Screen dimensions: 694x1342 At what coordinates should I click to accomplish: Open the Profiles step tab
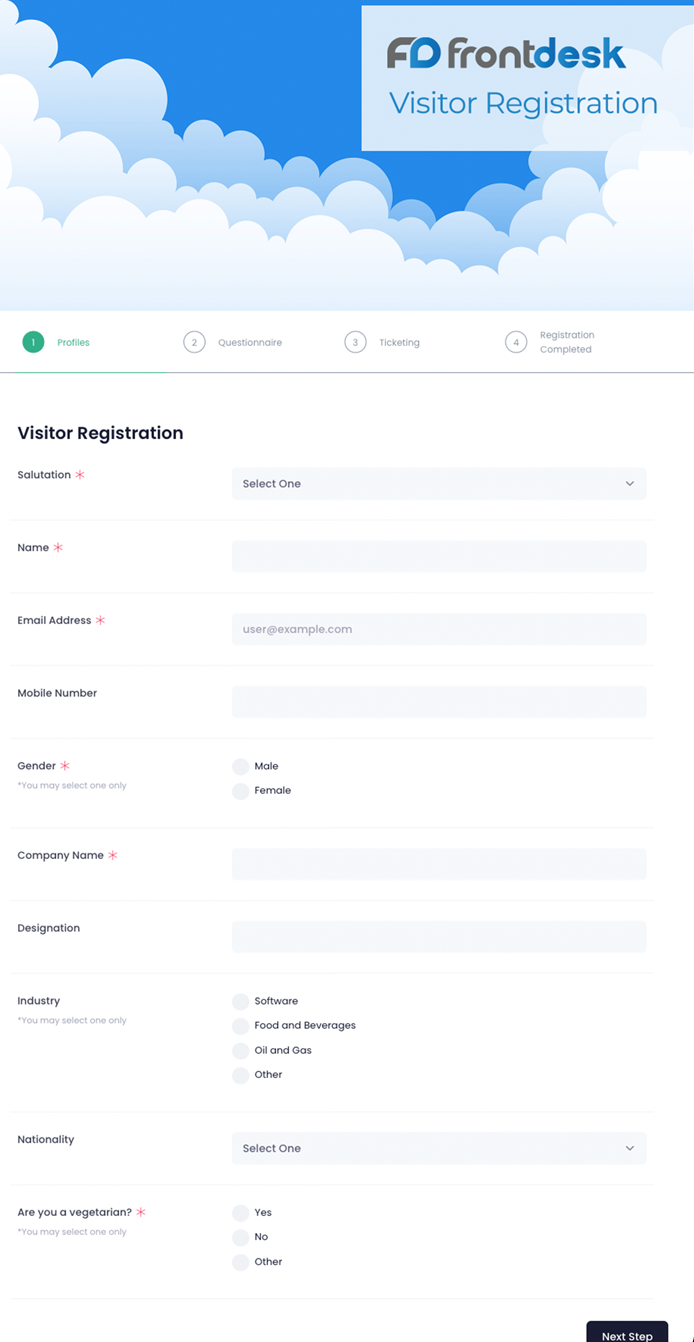point(73,342)
